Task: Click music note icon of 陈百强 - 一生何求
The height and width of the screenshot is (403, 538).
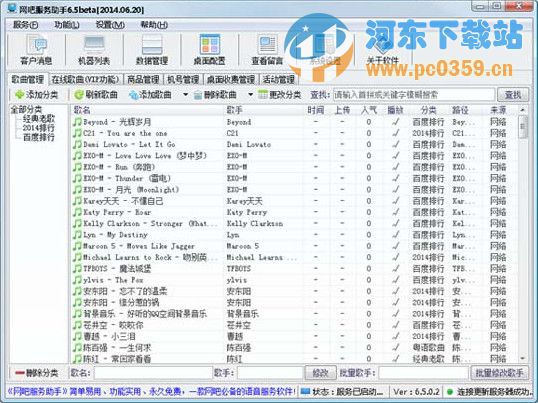Action: pos(77,347)
